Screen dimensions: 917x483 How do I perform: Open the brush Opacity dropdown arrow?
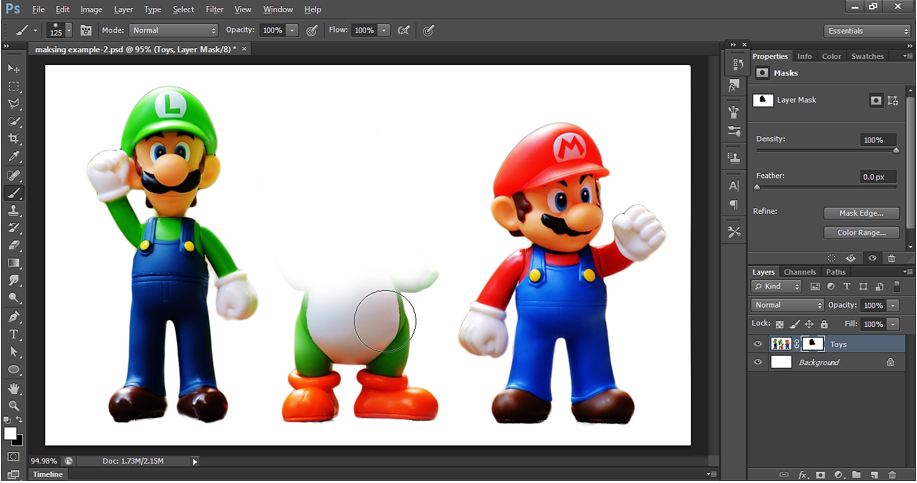click(292, 30)
